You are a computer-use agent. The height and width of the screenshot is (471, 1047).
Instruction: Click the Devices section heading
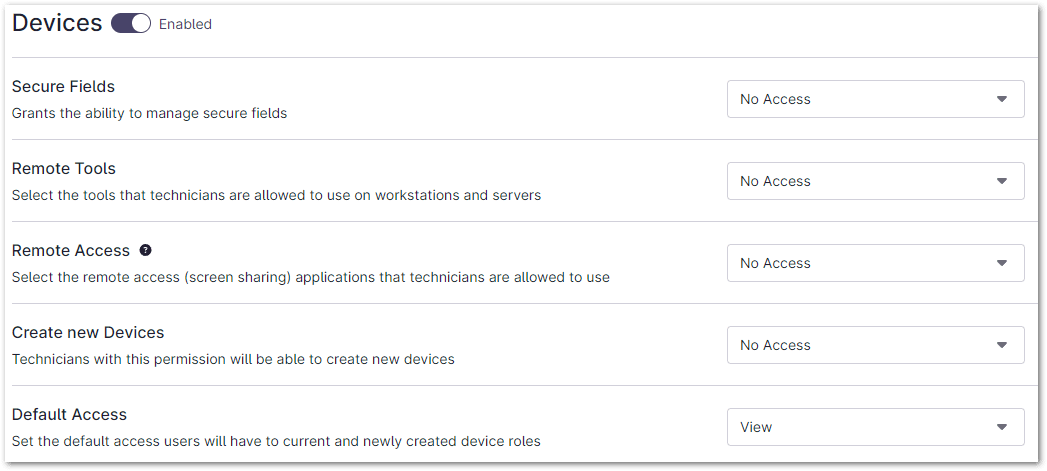57,23
